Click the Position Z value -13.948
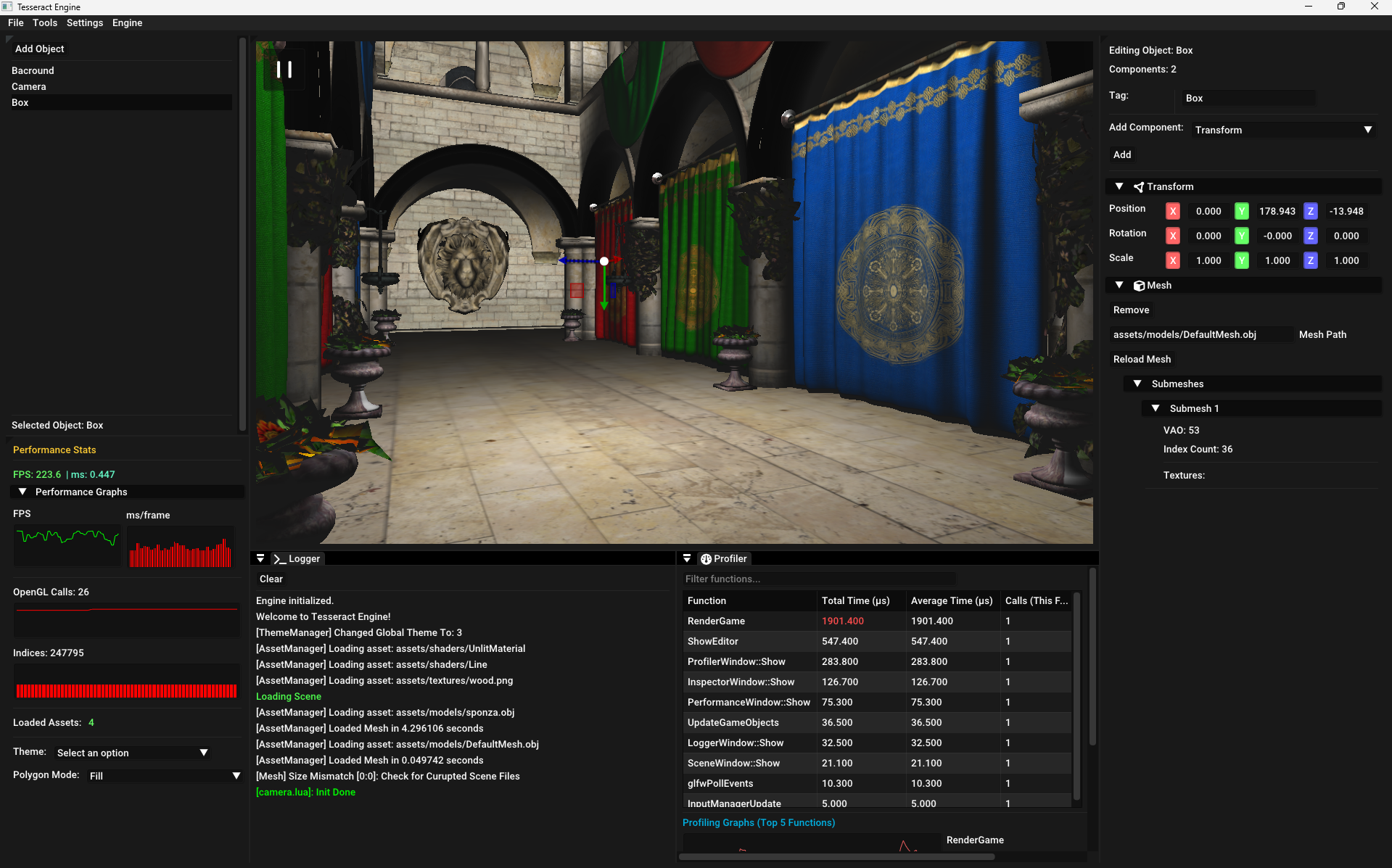Image resolution: width=1392 pixels, height=868 pixels. tap(1346, 211)
